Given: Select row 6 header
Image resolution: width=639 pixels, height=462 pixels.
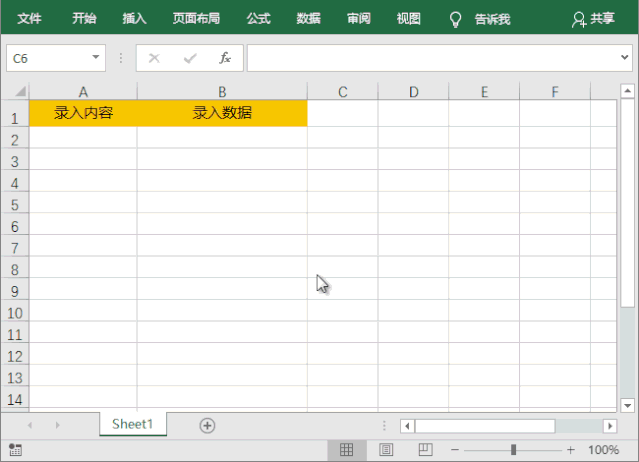Looking at the screenshot, I should pyautogui.click(x=15, y=226).
